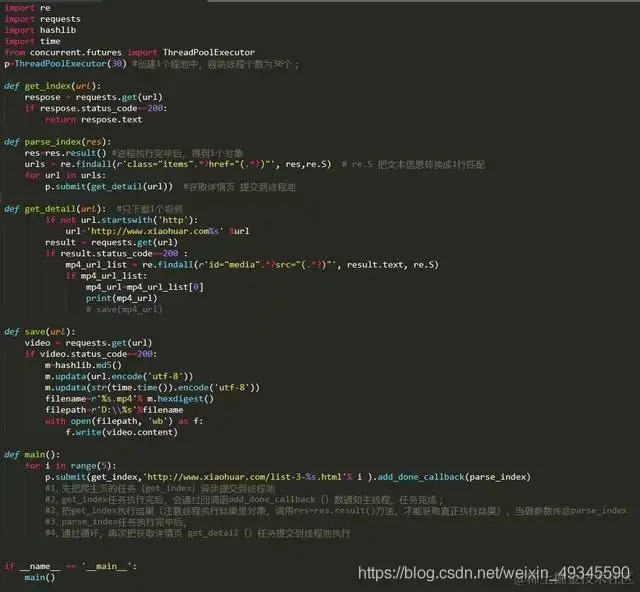Click "if __name__ == '__main__':" line
This screenshot has width=640, height=592.
pos(71,566)
